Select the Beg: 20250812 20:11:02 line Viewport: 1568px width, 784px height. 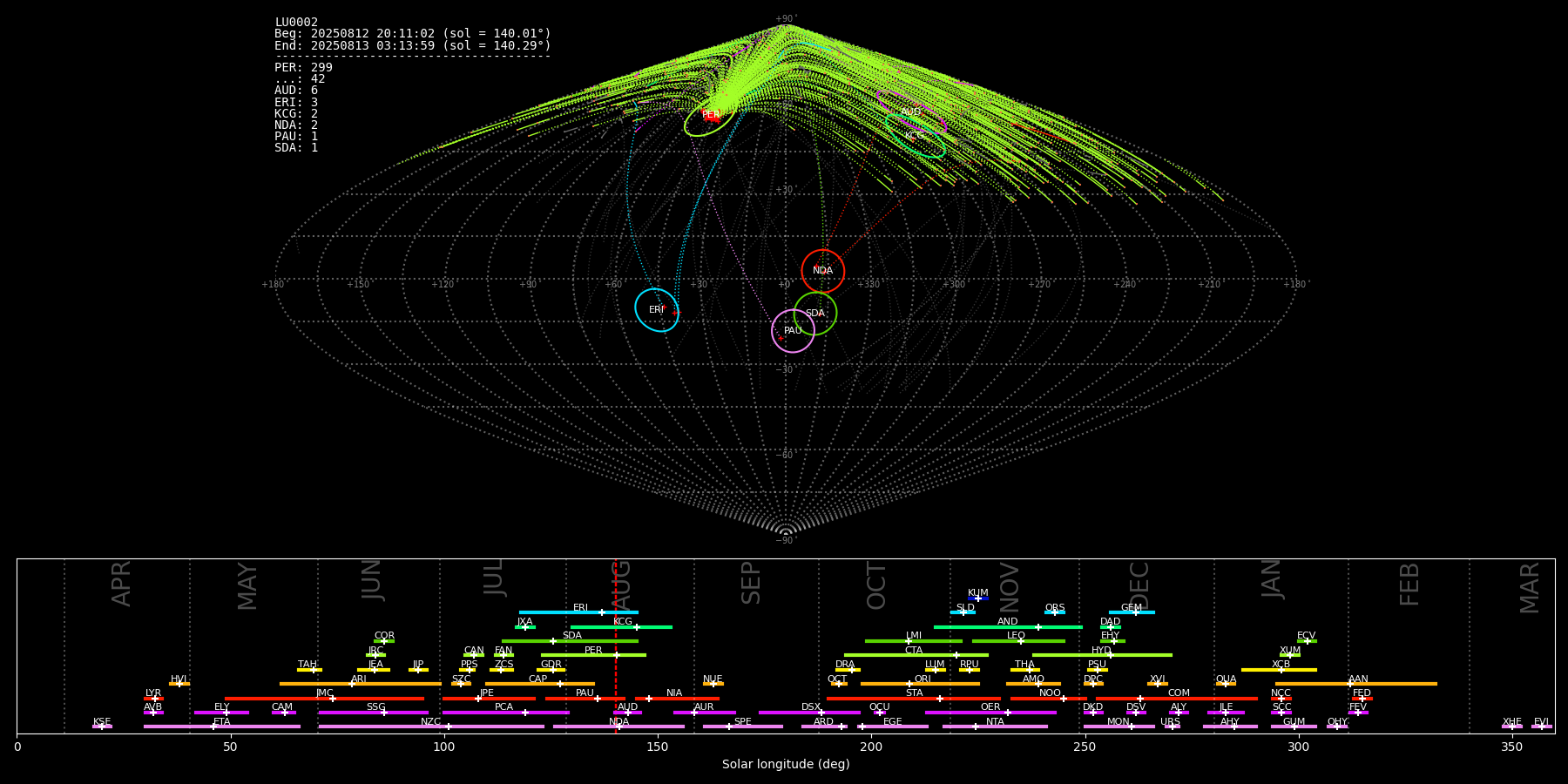(x=413, y=34)
